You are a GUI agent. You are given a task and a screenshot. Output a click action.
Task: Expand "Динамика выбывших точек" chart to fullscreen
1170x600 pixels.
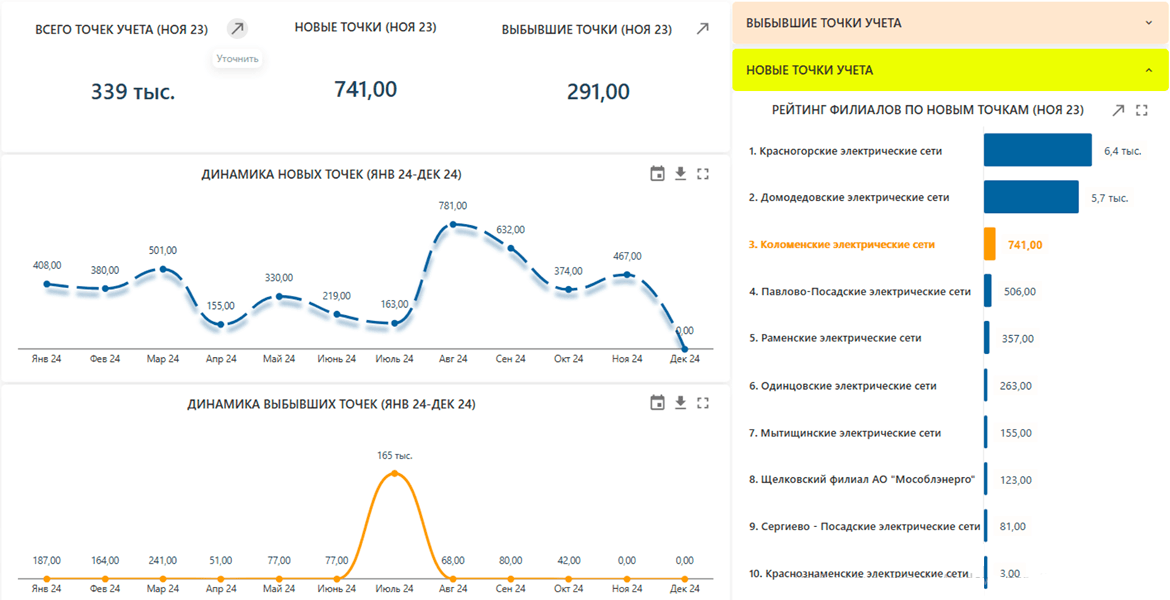703,403
